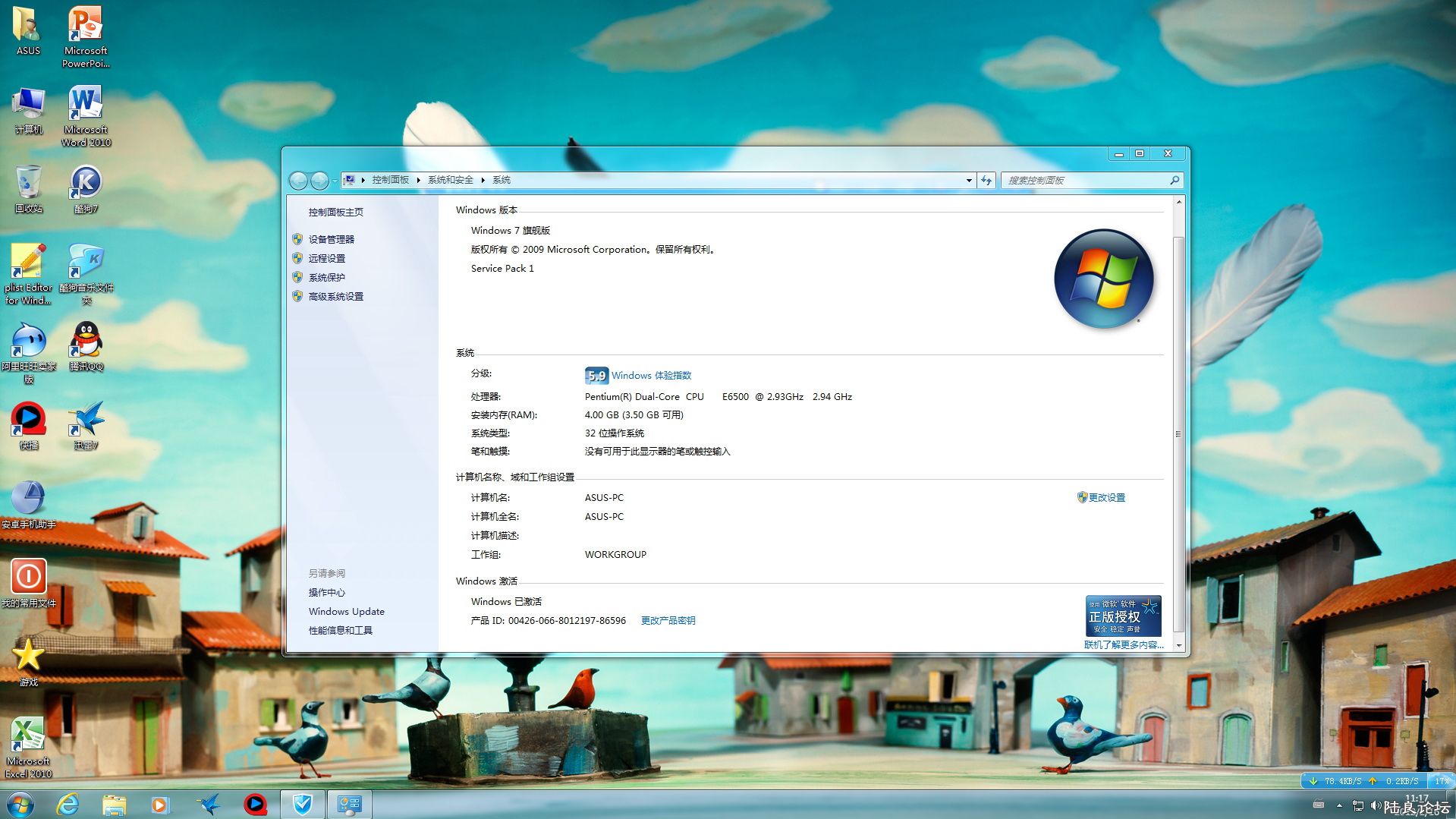This screenshot has width=1456, height=819.
Task: Click the Back navigation arrow button
Action: (299, 181)
